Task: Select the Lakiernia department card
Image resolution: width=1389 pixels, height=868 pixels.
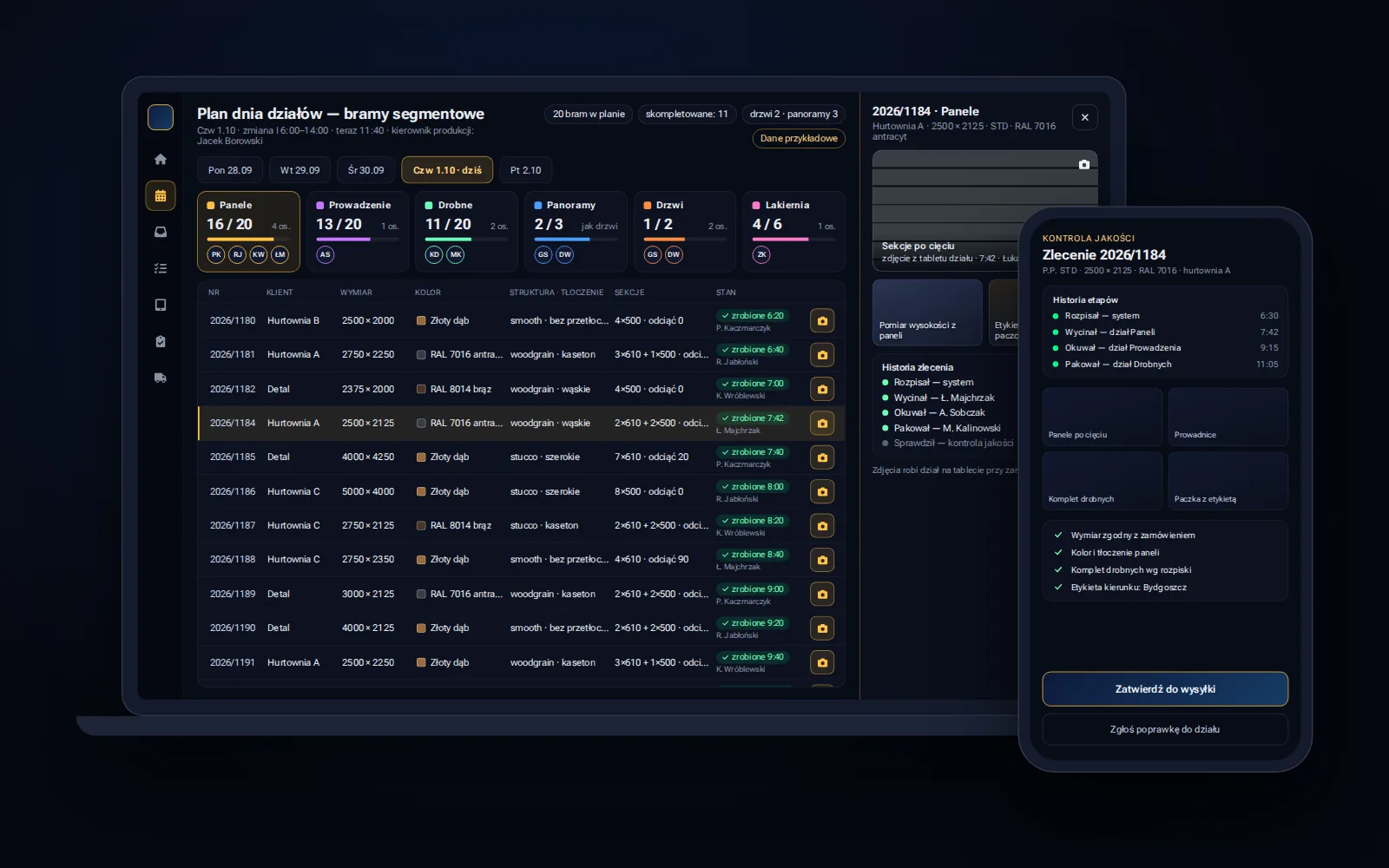Action: click(793, 232)
